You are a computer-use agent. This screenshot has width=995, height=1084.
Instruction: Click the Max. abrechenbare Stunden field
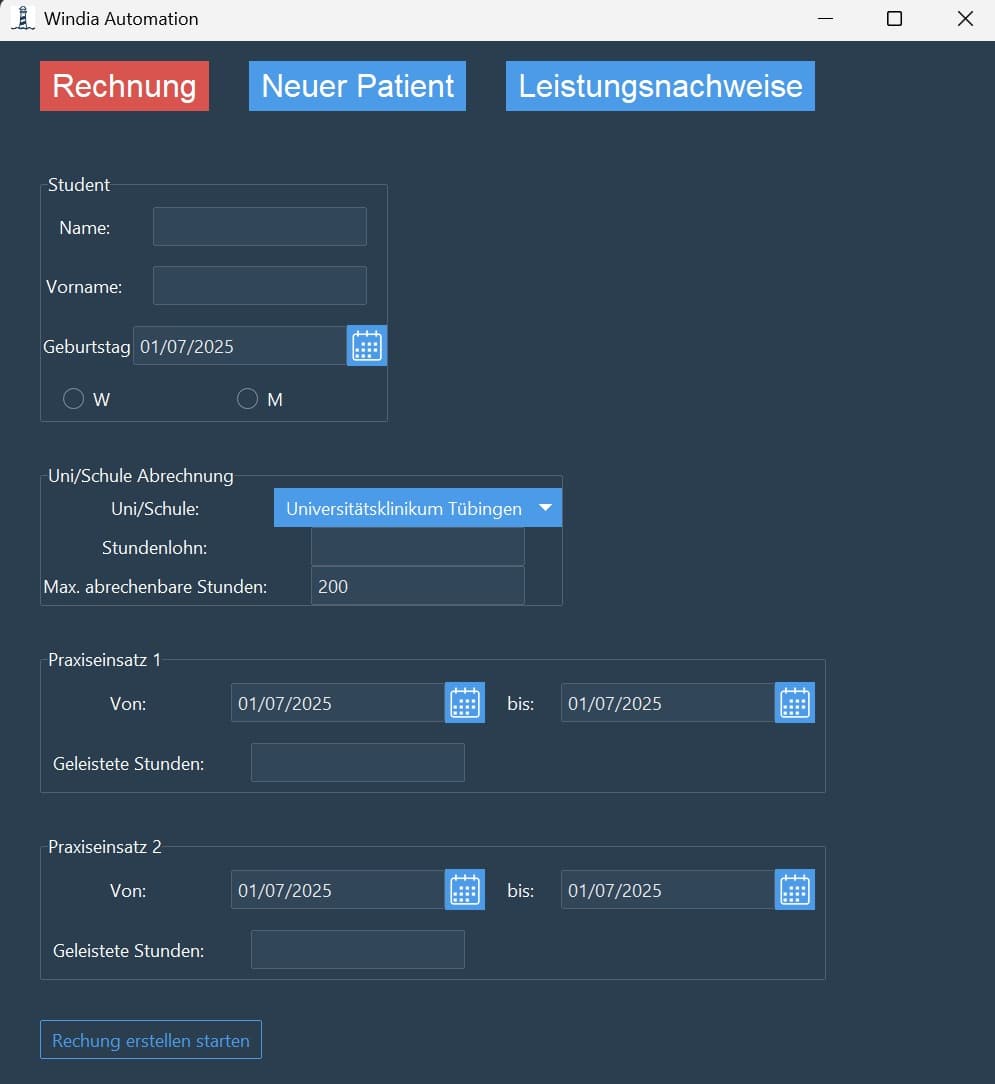(417, 586)
